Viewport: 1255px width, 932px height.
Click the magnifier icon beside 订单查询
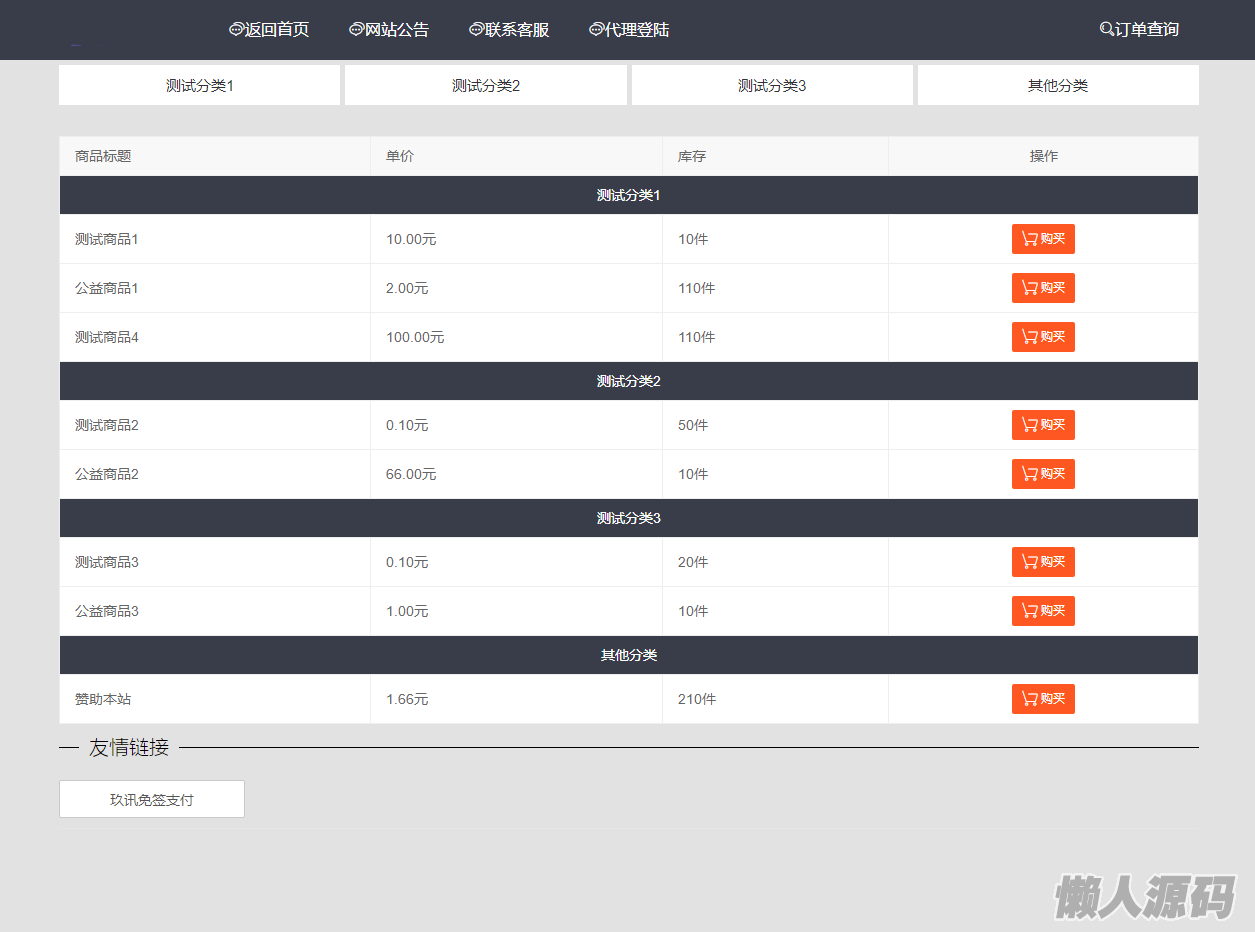pyautogui.click(x=1106, y=30)
